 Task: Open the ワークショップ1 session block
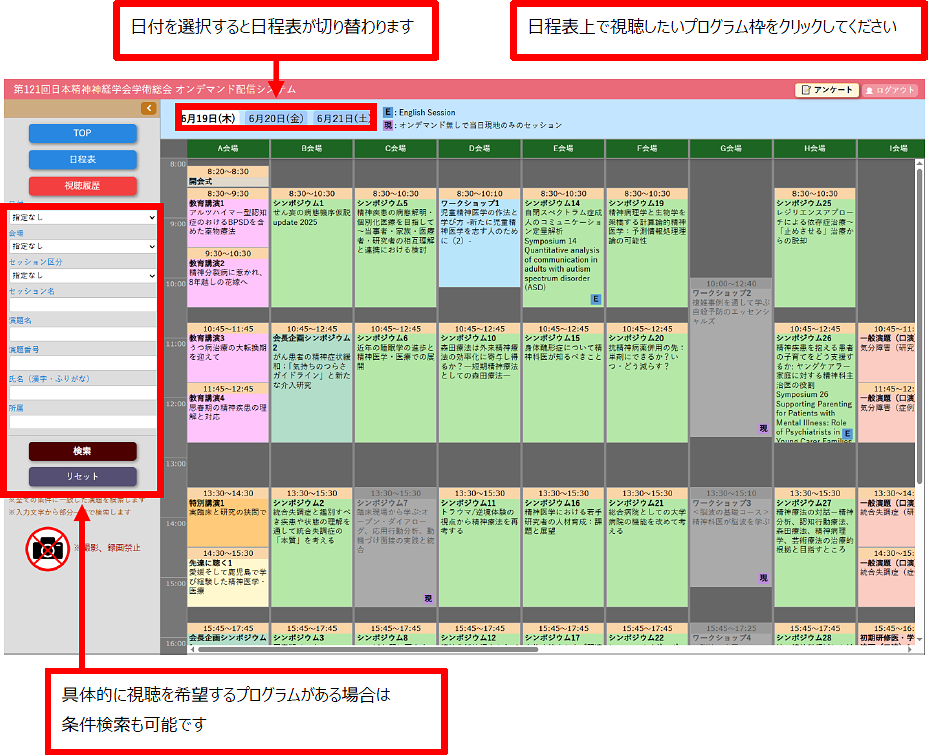[x=479, y=238]
